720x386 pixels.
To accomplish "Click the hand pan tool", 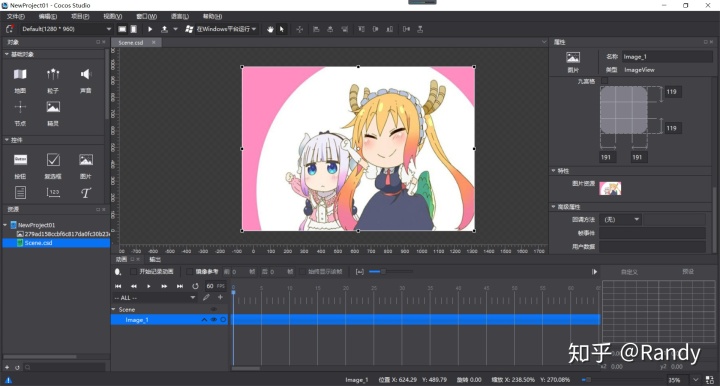I will (270, 29).
